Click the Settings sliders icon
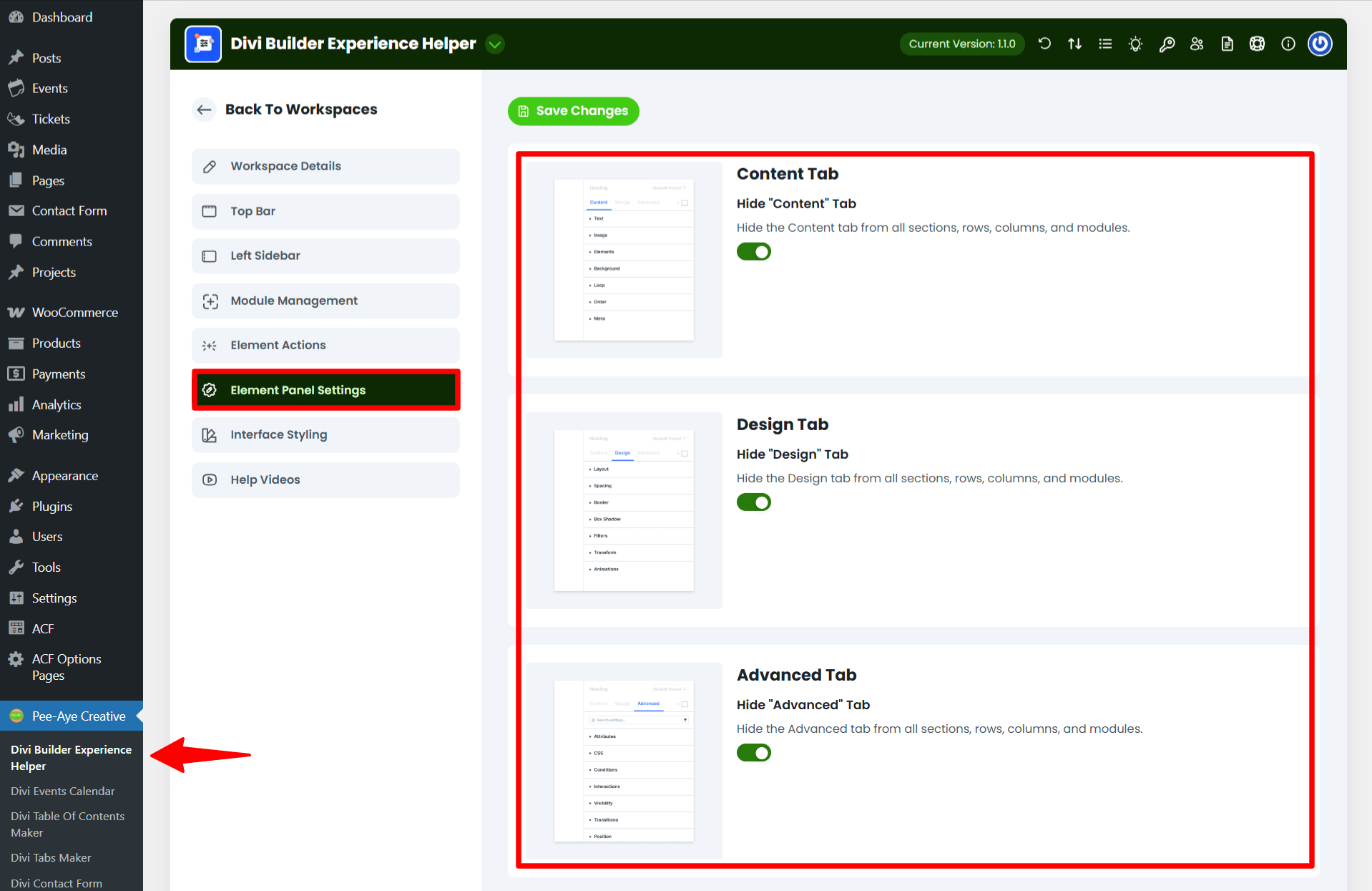This screenshot has width=1372, height=891. point(16,598)
